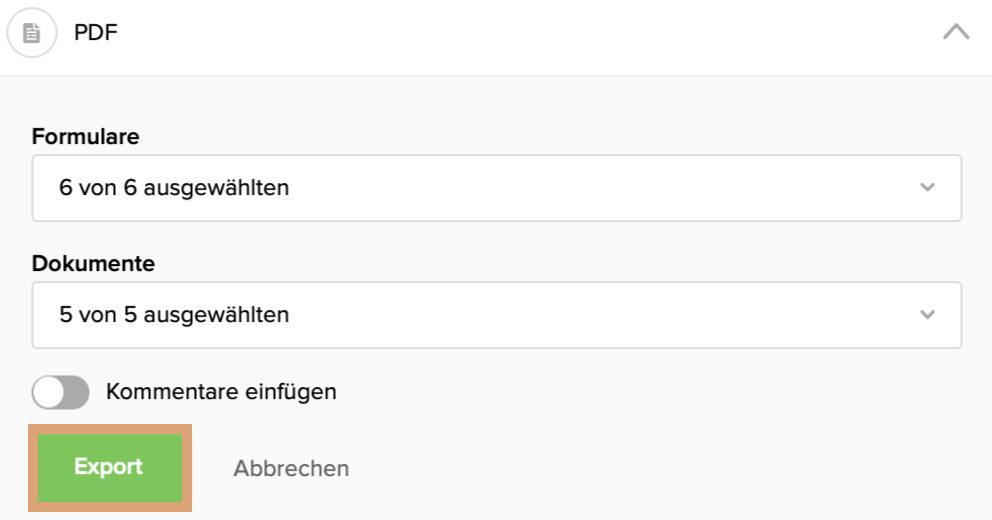Enable the Kommentare einfügen switch
Screen dimensions: 992x520
coord(61,392)
